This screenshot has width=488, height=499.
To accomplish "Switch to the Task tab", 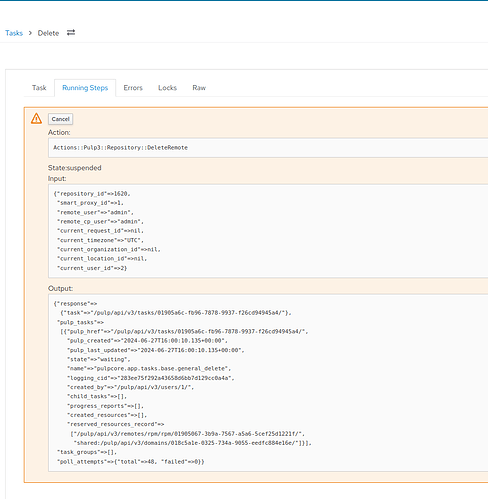I will point(39,88).
